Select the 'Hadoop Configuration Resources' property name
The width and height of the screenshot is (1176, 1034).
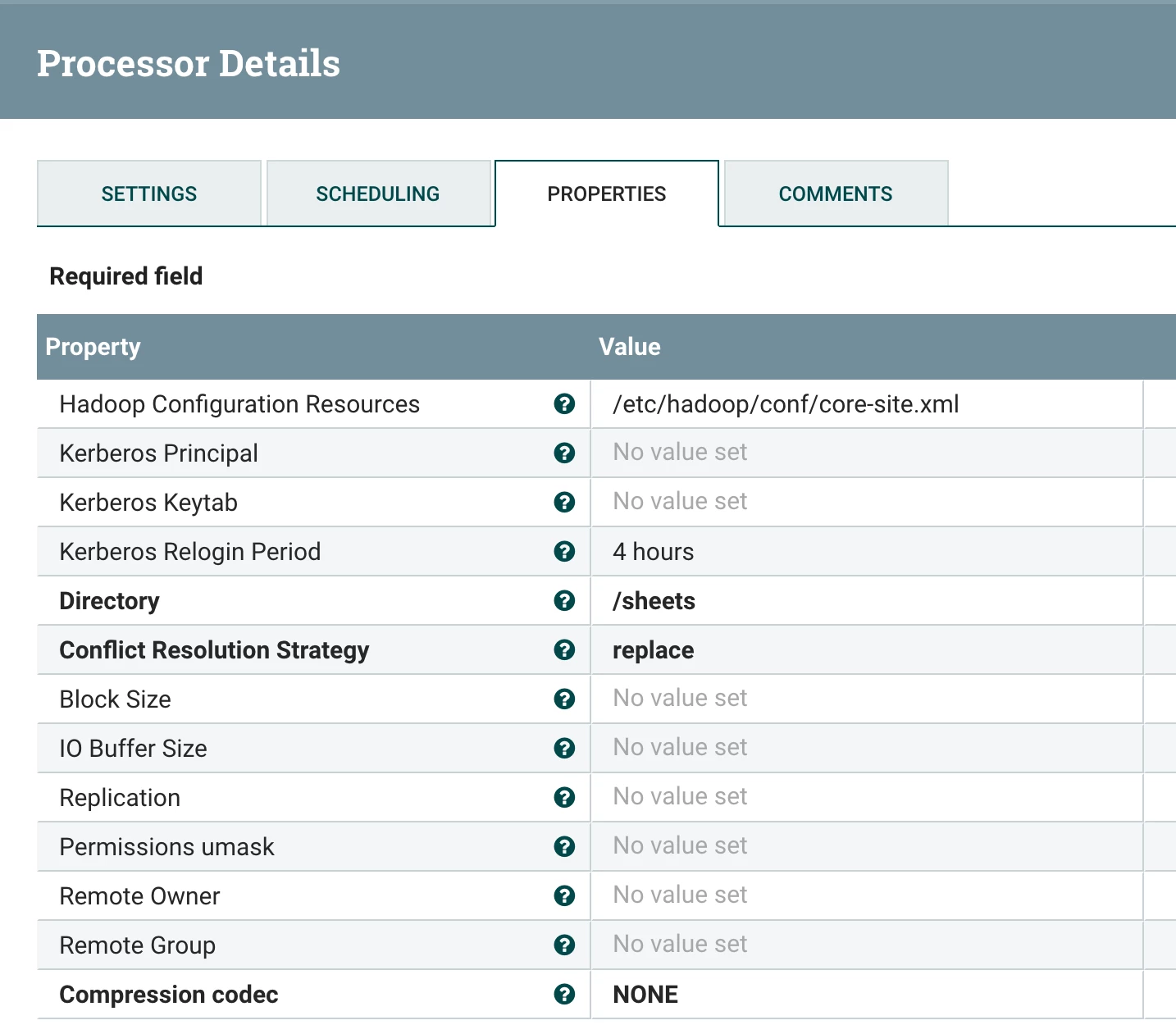tap(239, 404)
